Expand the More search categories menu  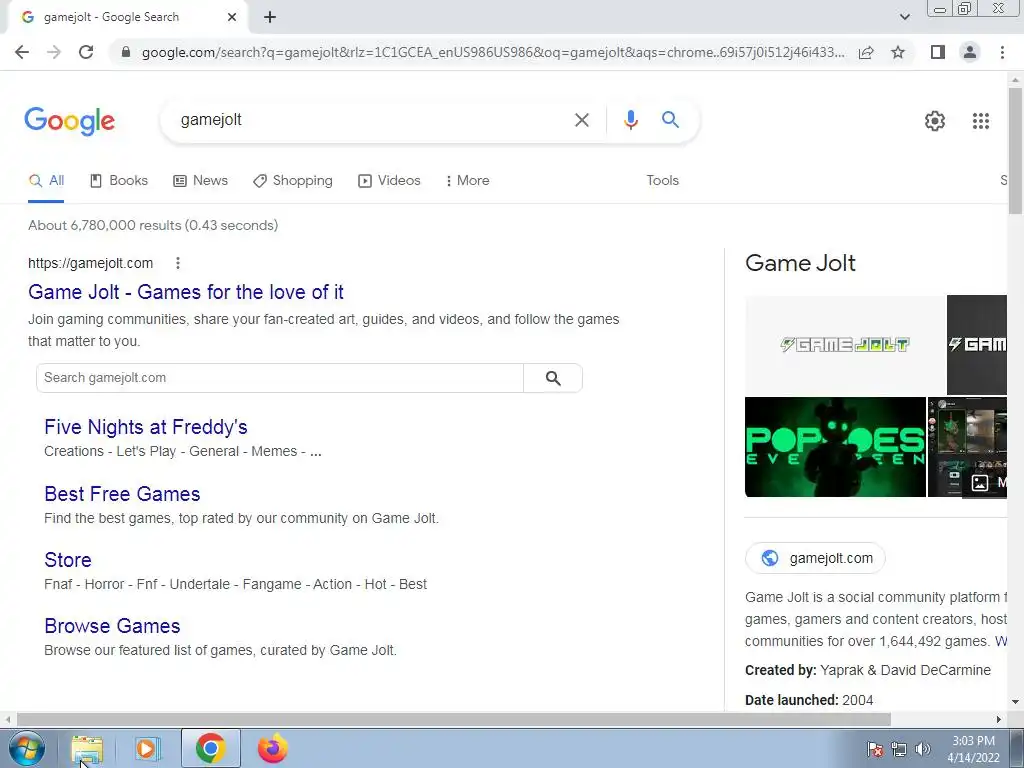[468, 181]
